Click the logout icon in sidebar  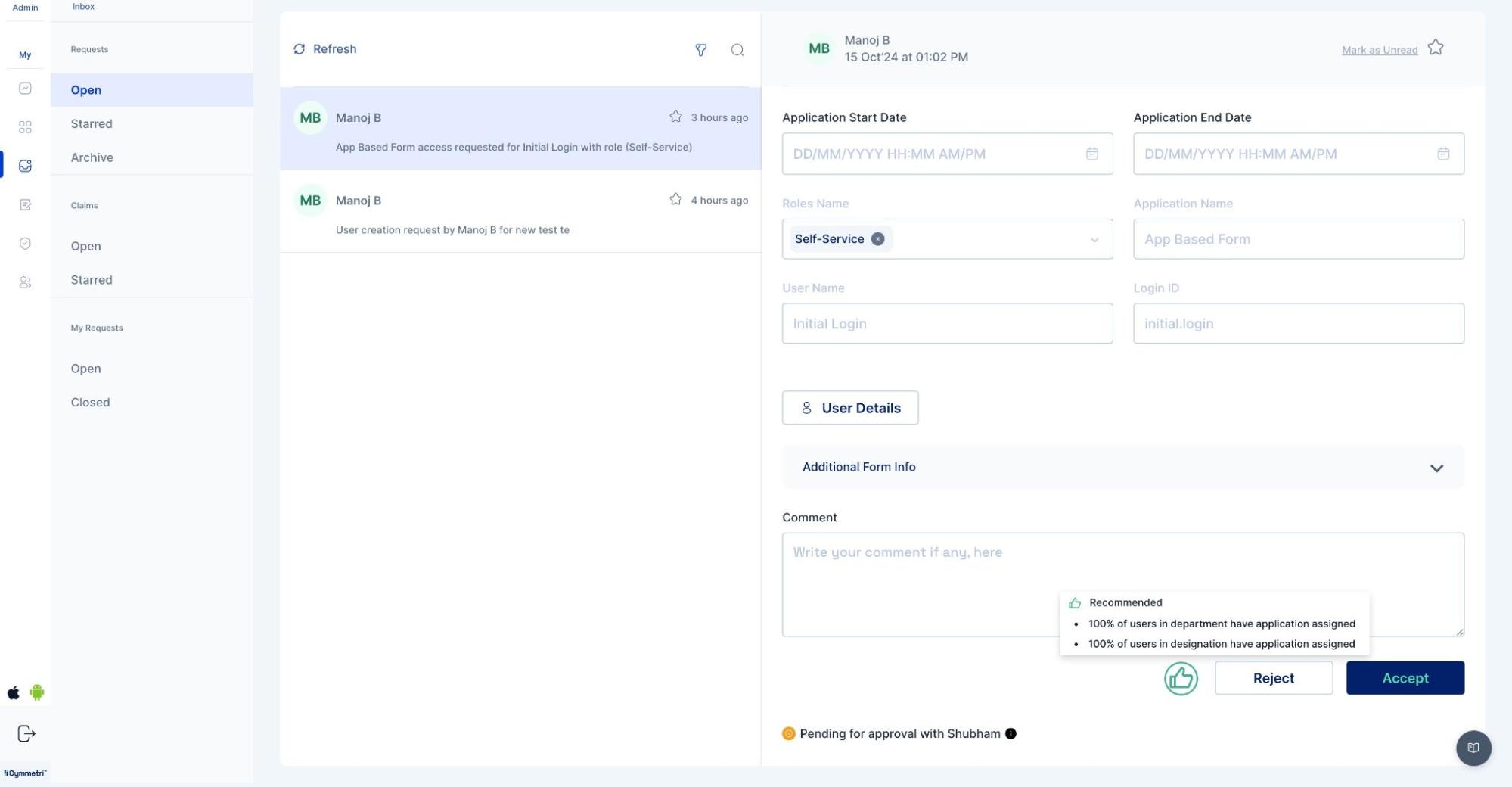[26, 733]
